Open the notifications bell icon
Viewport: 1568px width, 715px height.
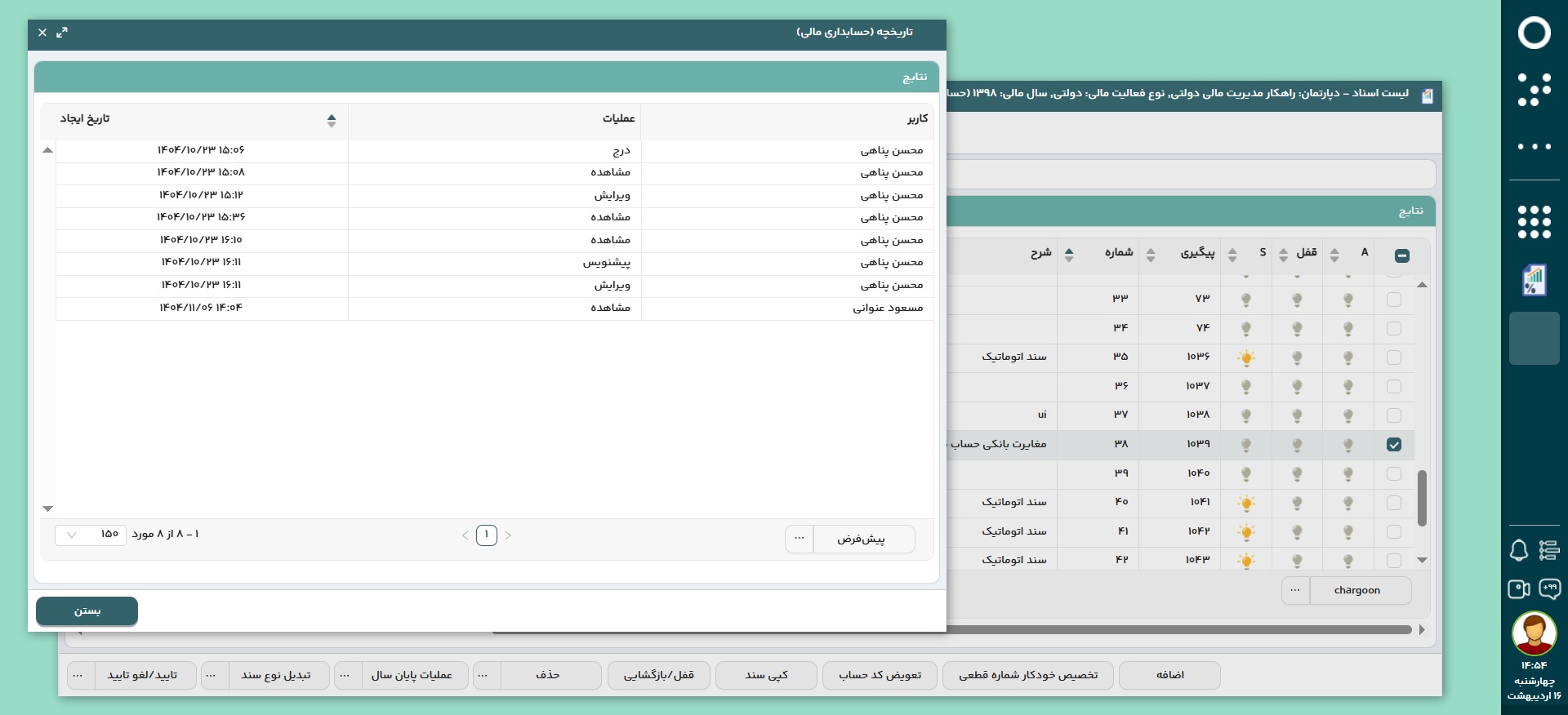click(x=1518, y=550)
